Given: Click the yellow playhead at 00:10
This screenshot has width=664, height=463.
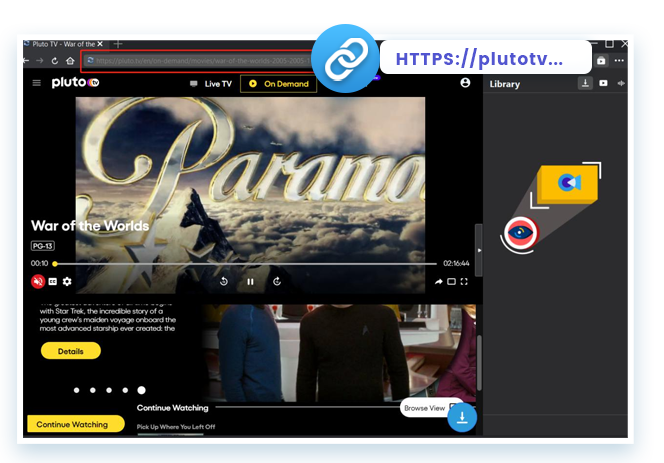Looking at the screenshot, I should tap(55, 263).
